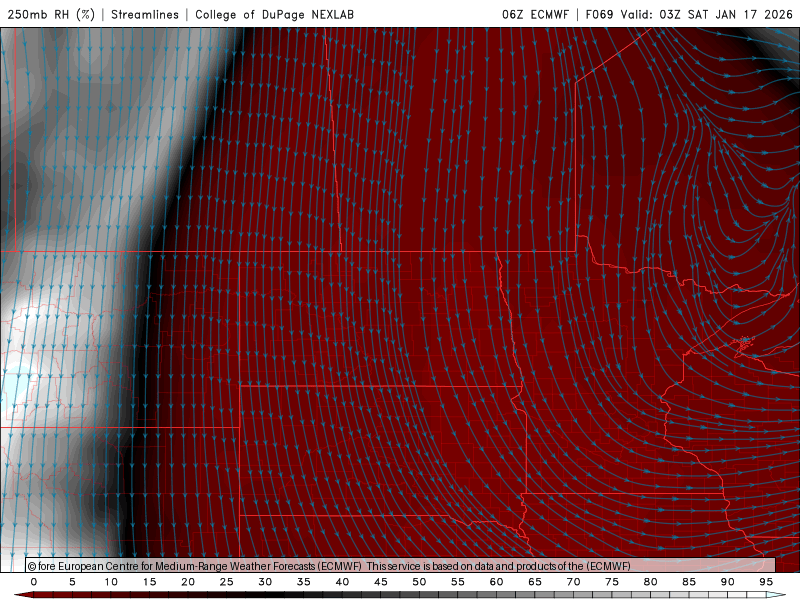The height and width of the screenshot is (600, 800).
Task: Click the "0" value on the color scale
Action: click(34, 582)
